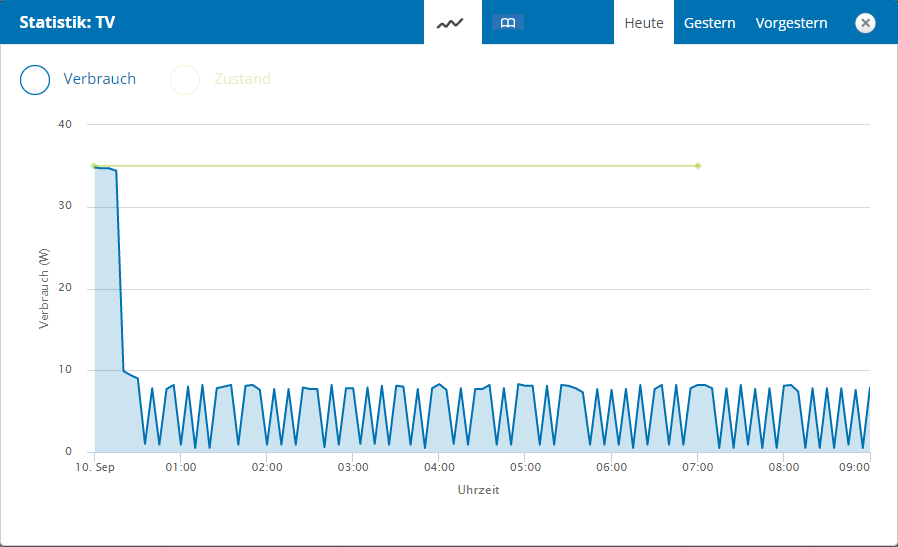Click the Zustand line end marker at 07:00
898x547 pixels.
point(698,166)
